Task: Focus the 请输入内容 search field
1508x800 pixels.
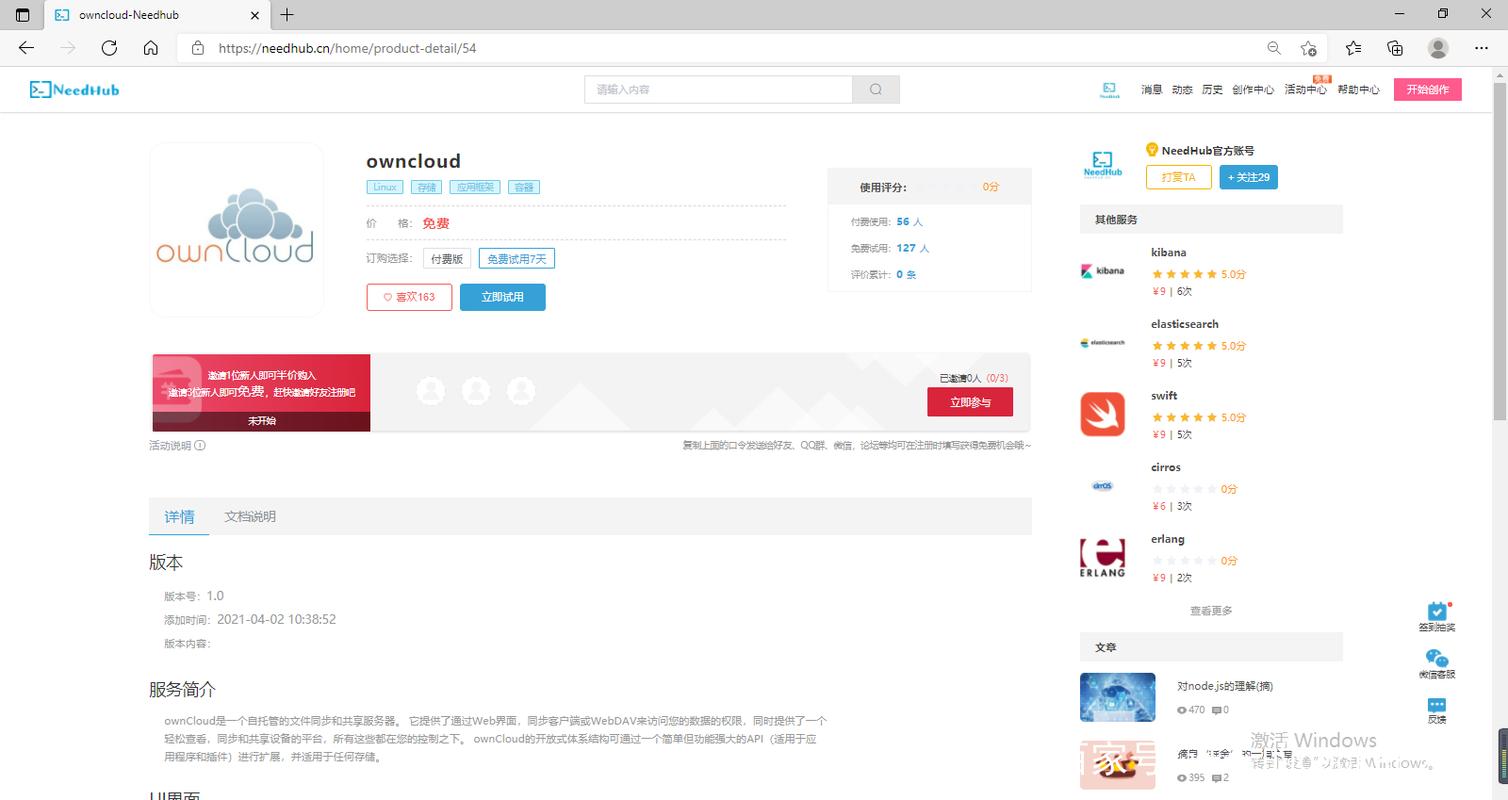Action: point(719,89)
